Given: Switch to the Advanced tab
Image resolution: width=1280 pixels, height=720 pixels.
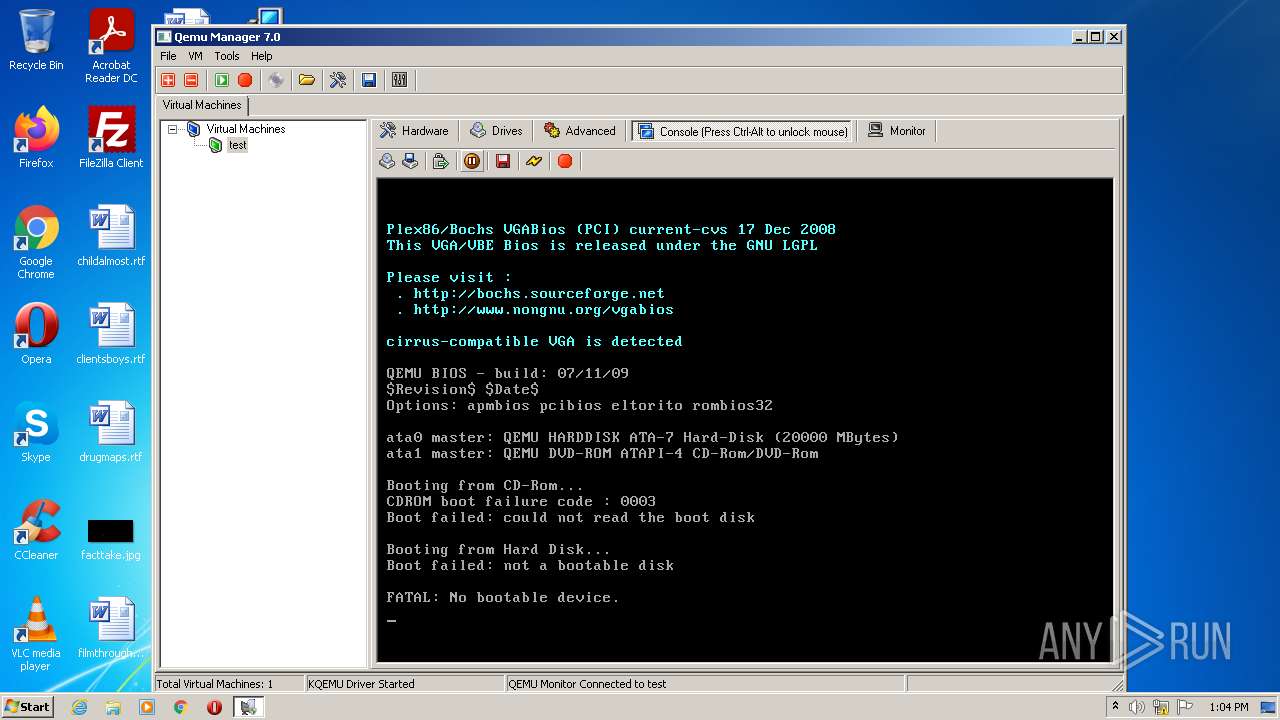Looking at the screenshot, I should (580, 131).
